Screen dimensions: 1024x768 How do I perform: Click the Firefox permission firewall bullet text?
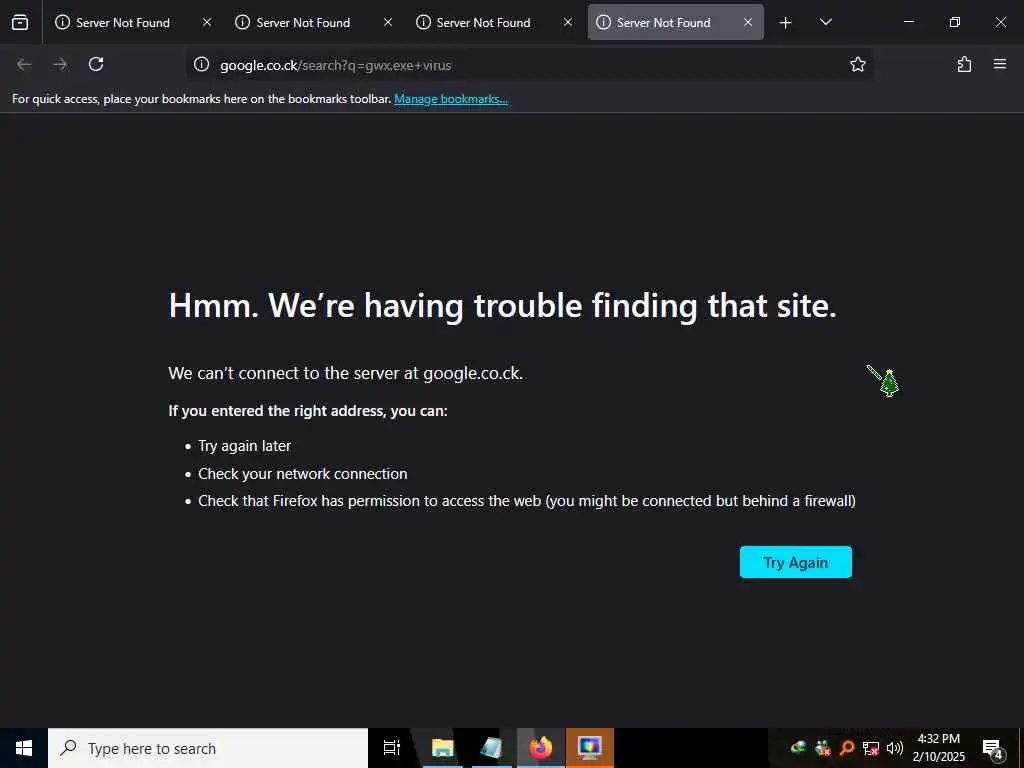point(526,501)
